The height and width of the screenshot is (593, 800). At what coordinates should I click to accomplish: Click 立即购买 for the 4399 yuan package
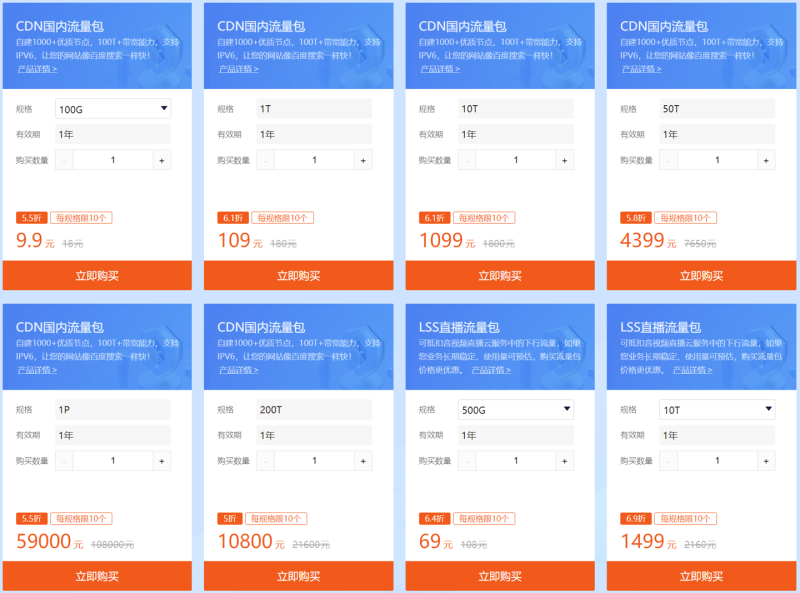coord(701,276)
